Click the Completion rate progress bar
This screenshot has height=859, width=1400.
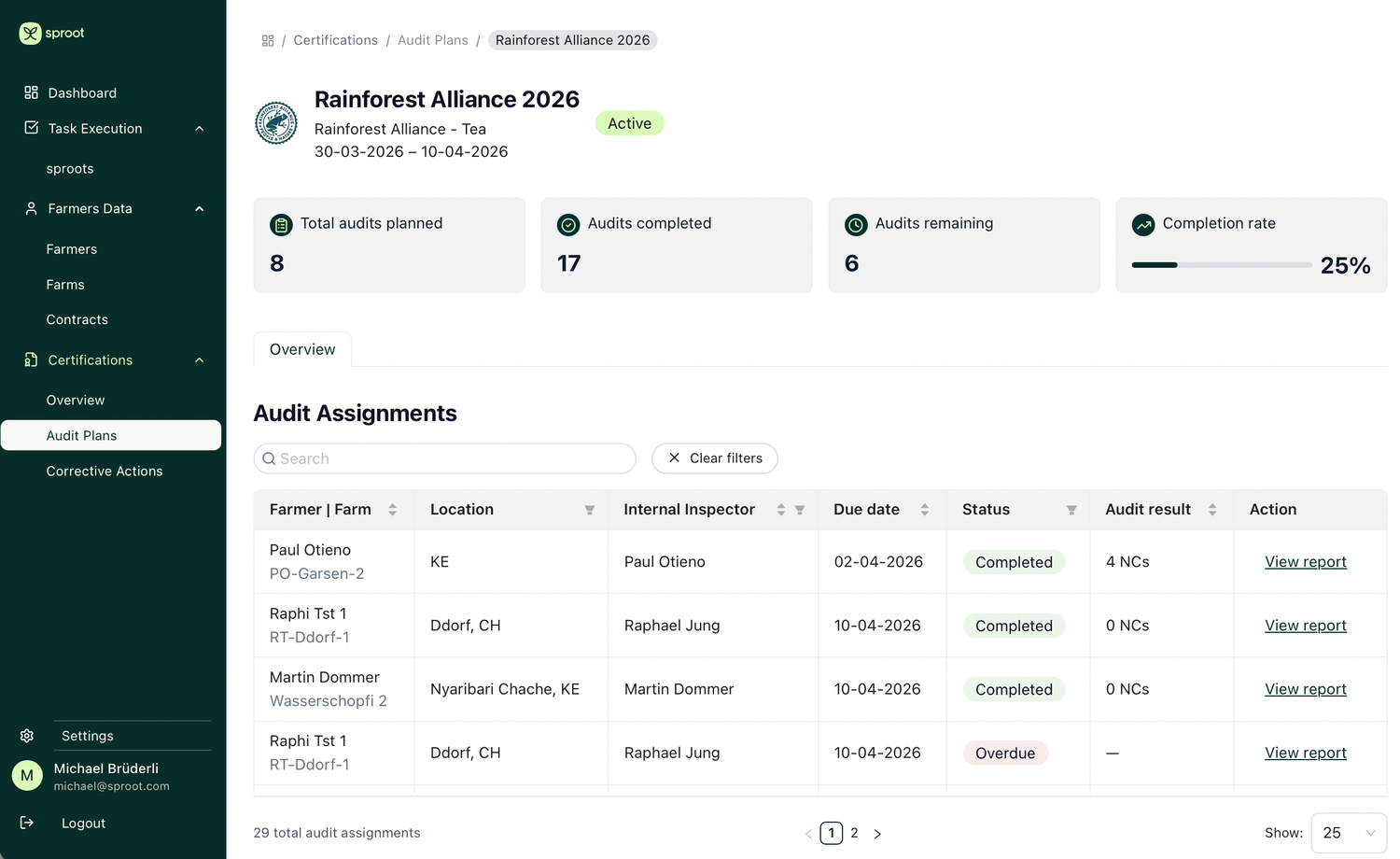(x=1222, y=265)
